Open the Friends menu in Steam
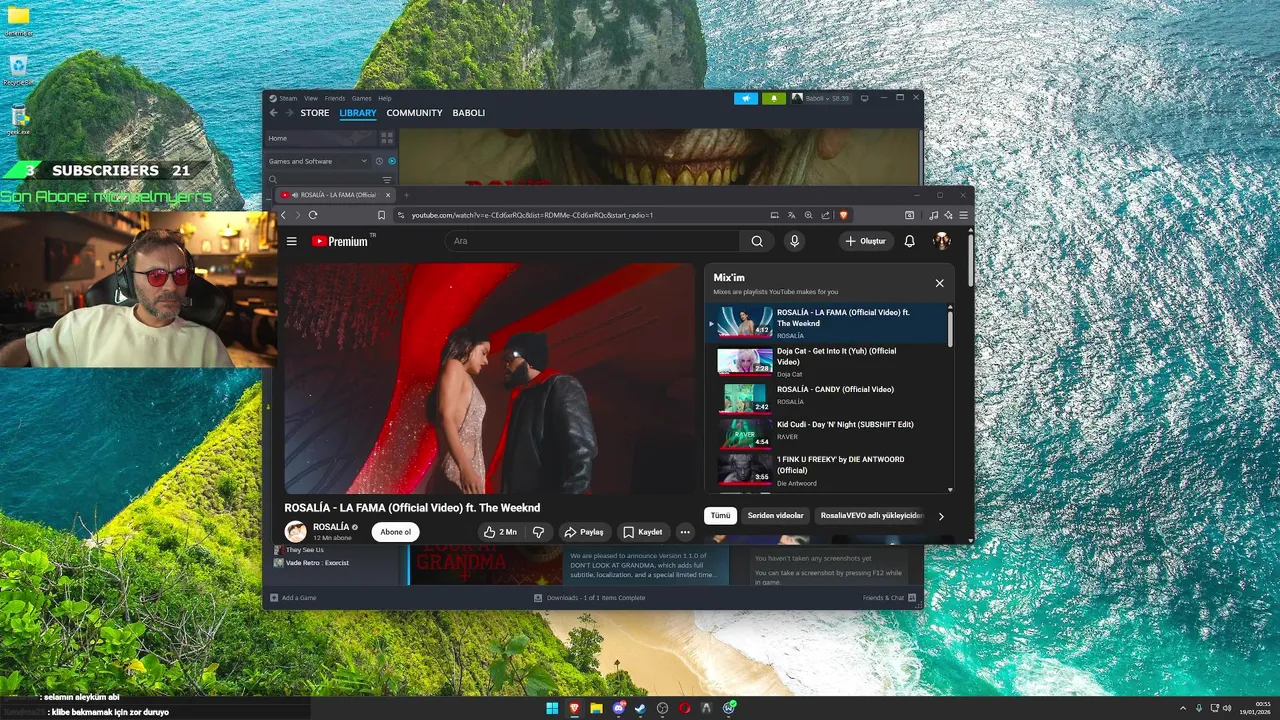 [x=335, y=98]
